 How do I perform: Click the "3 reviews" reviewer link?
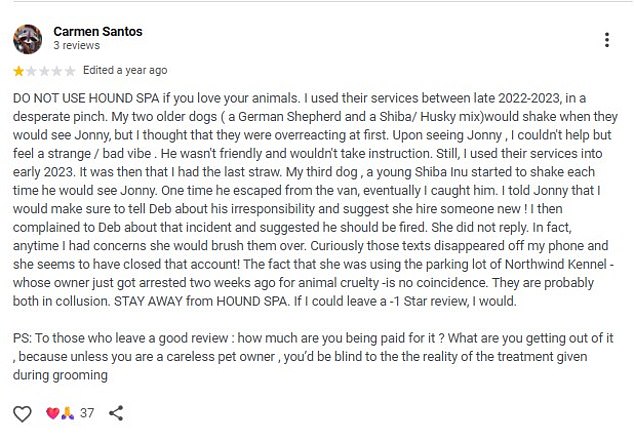pyautogui.click(x=75, y=46)
